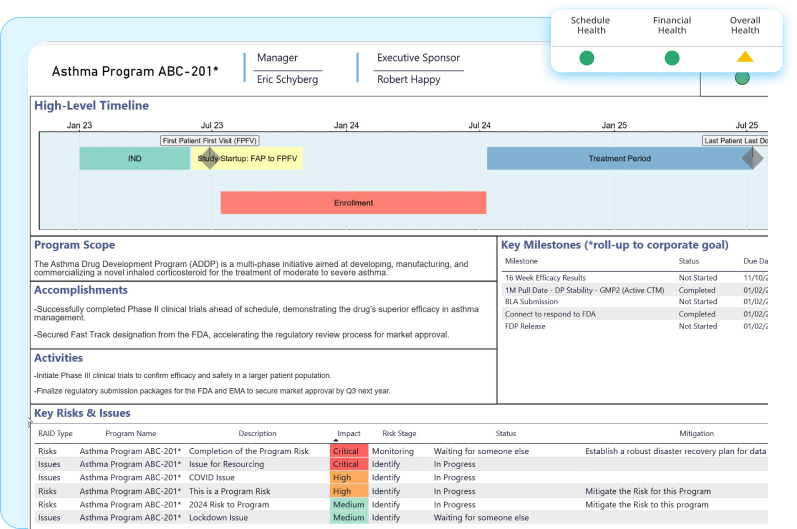Select the IND timeline bar

134,158
